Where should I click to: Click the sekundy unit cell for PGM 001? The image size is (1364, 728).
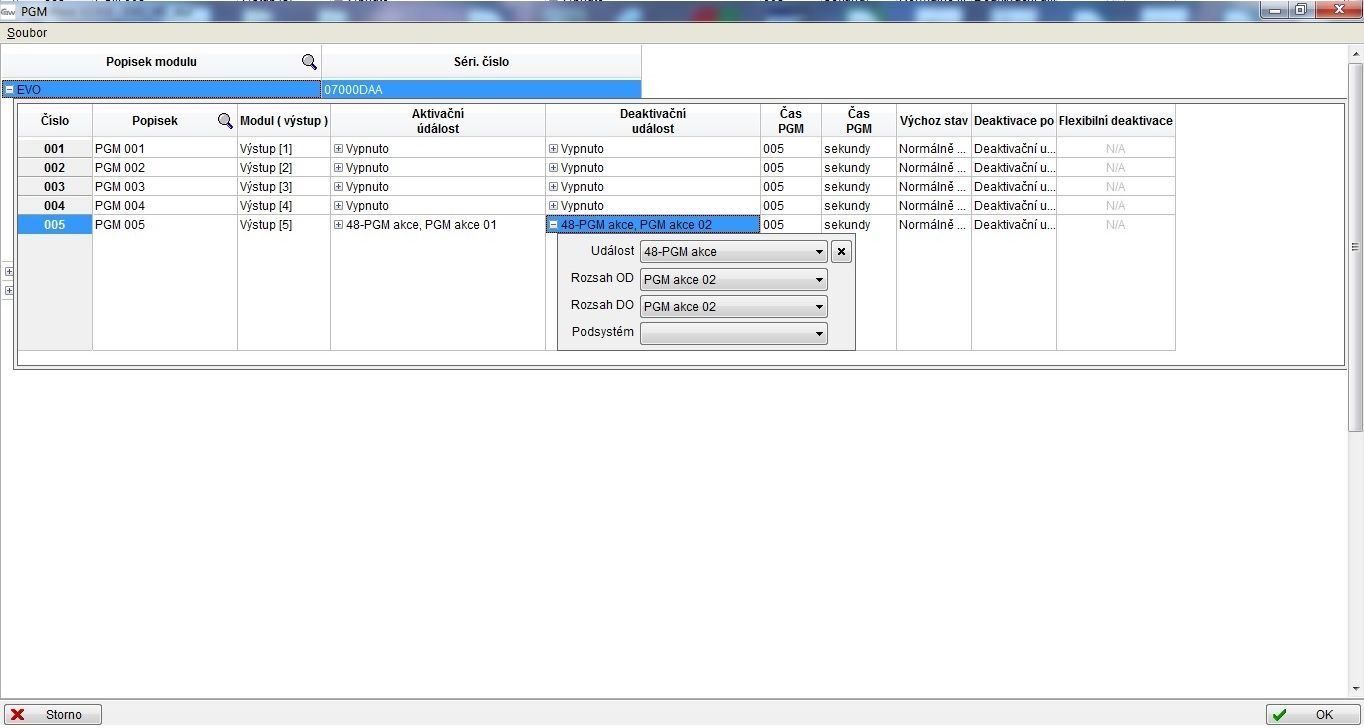tap(858, 149)
